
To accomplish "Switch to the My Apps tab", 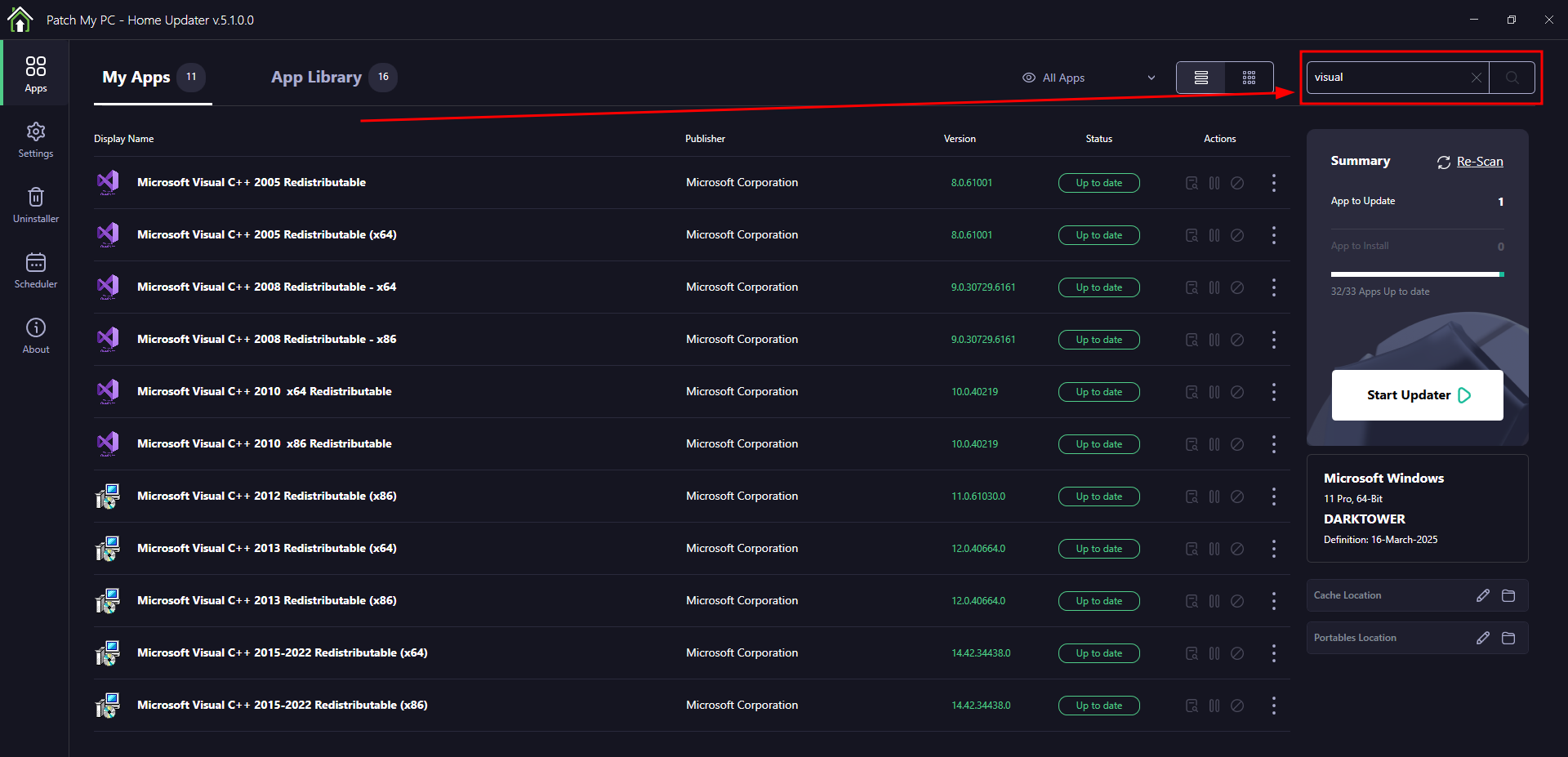I will click(x=153, y=78).
